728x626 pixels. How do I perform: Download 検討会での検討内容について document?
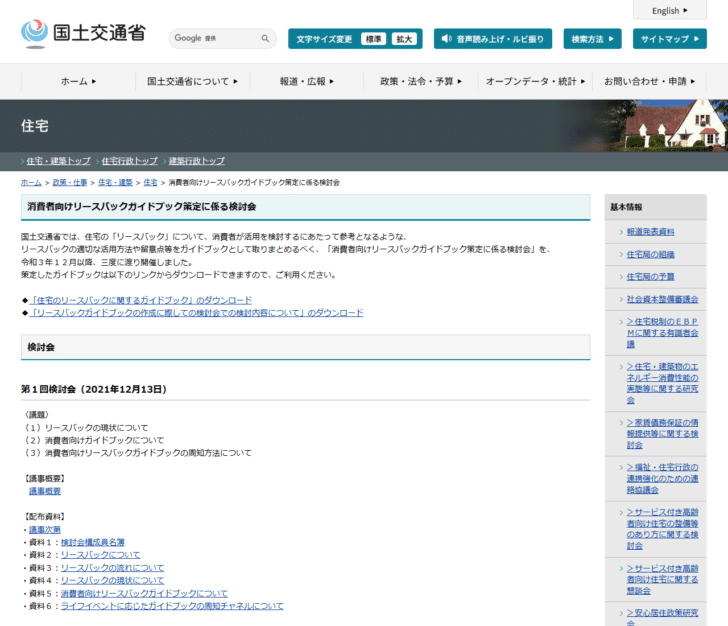point(196,313)
